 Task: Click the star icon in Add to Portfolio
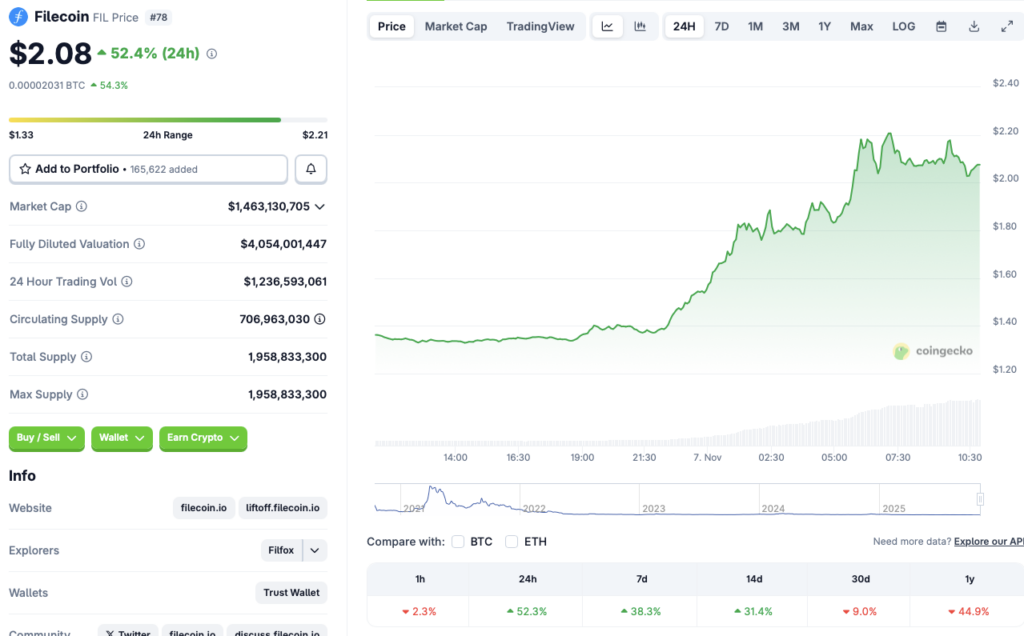27,168
